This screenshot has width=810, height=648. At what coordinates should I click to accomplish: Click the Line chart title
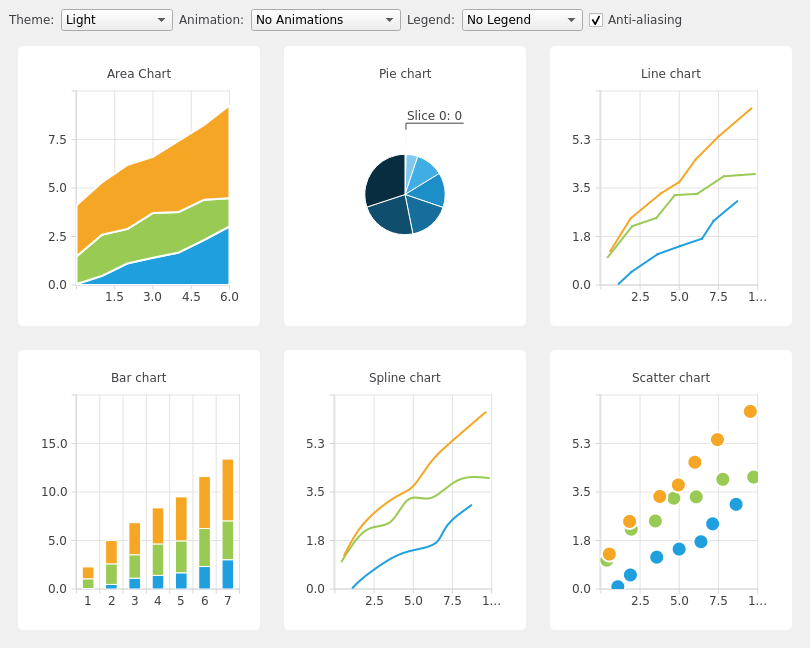pyautogui.click(x=671, y=74)
